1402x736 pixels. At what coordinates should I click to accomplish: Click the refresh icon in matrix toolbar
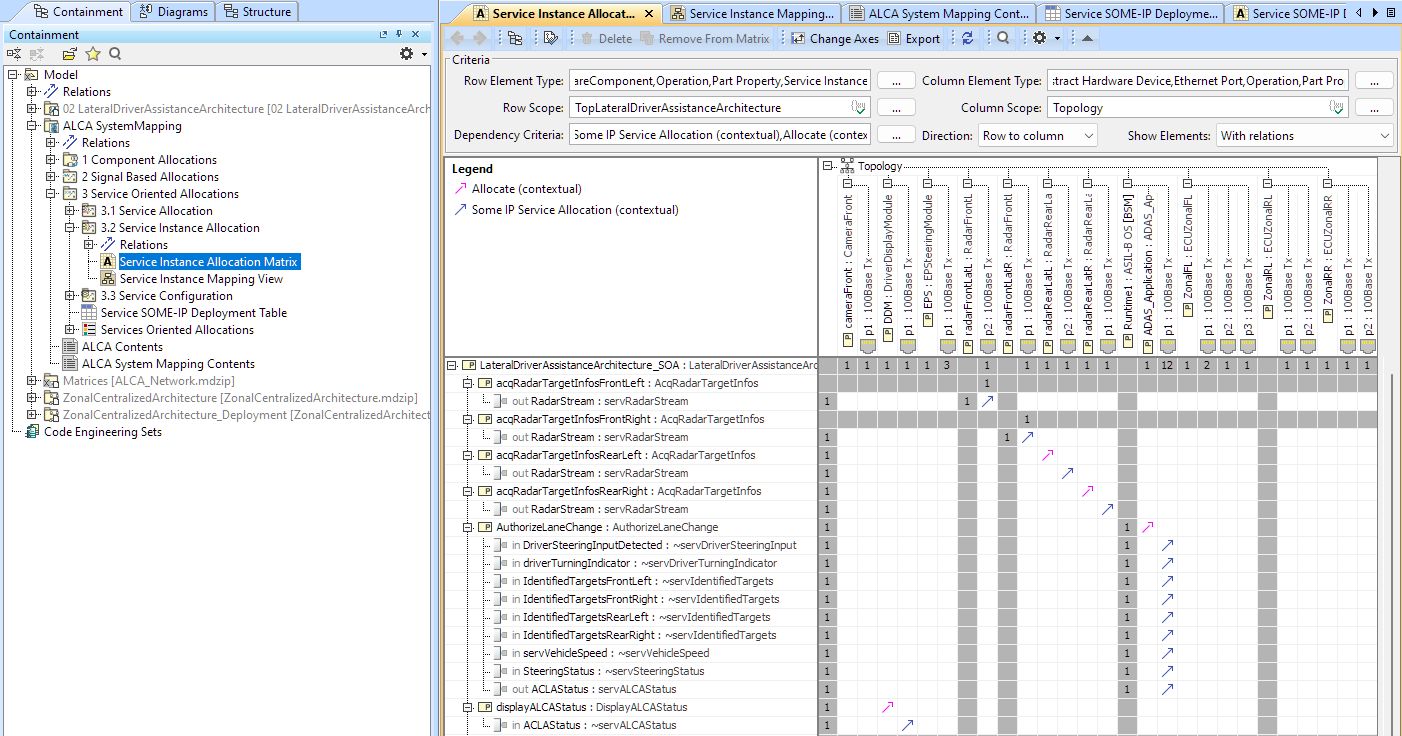967,38
